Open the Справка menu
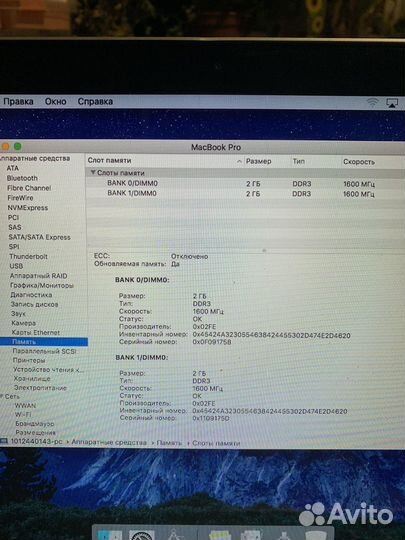Screen dimensions: 405x540 [x=95, y=102]
